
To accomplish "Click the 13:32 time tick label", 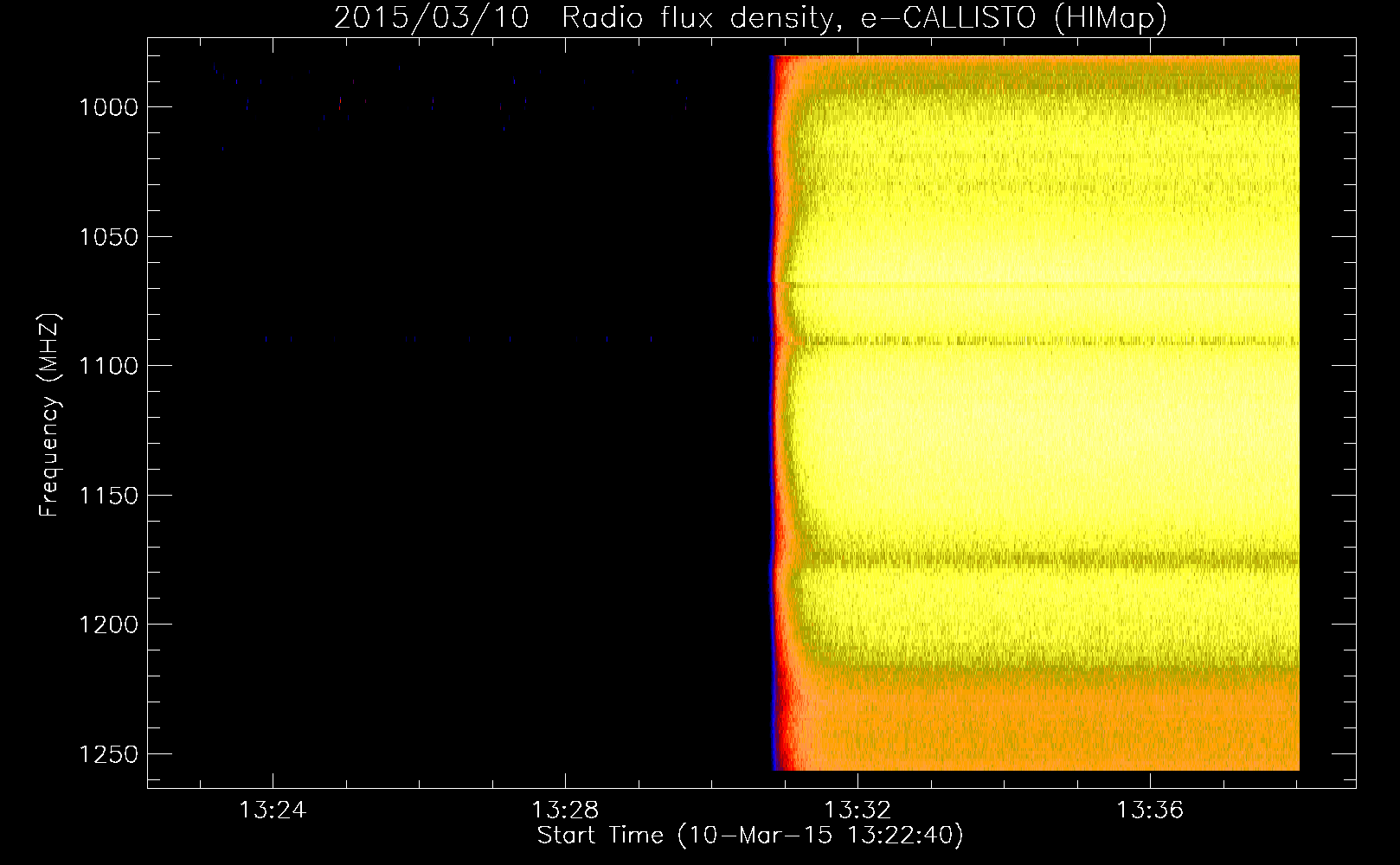I will pos(857,811).
